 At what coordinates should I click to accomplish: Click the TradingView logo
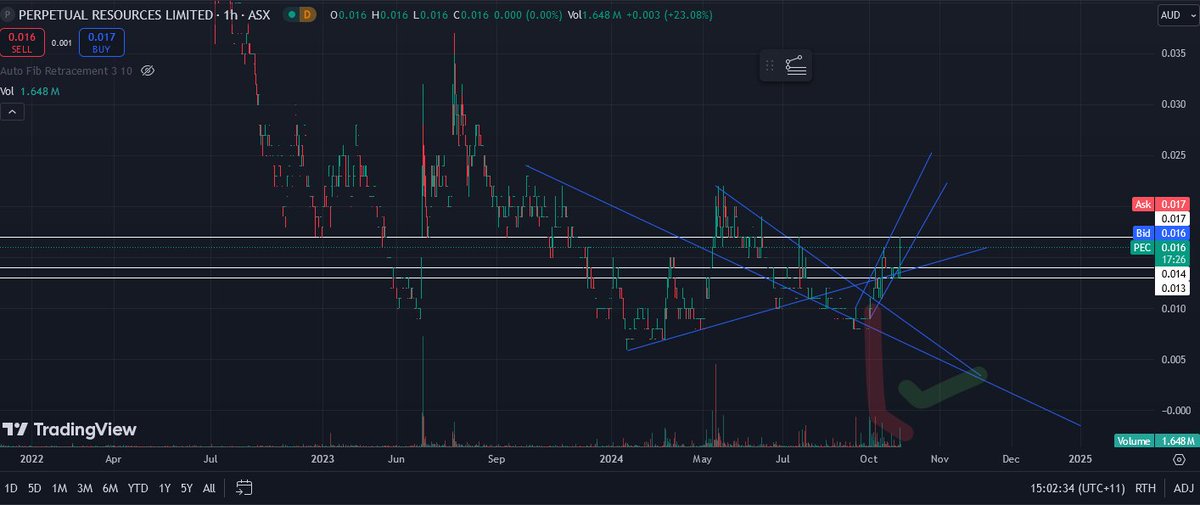[69, 429]
